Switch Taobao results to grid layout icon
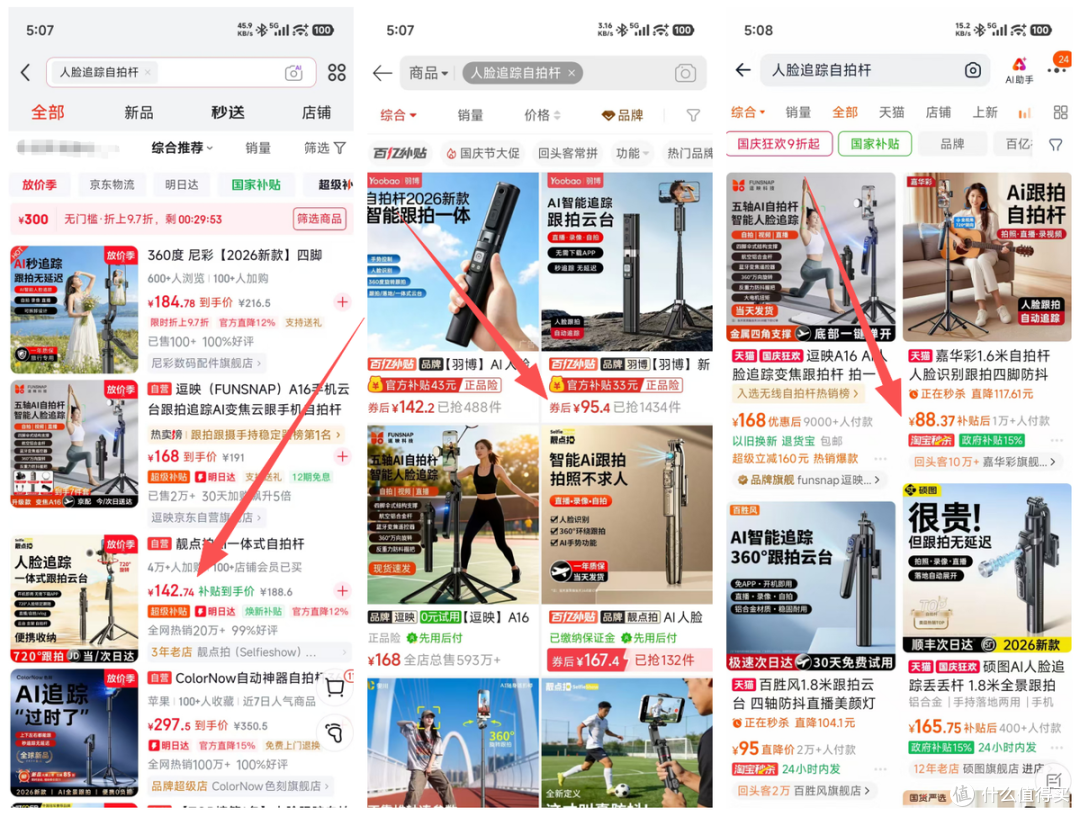The height and width of the screenshot is (817, 1080). coord(1061,112)
